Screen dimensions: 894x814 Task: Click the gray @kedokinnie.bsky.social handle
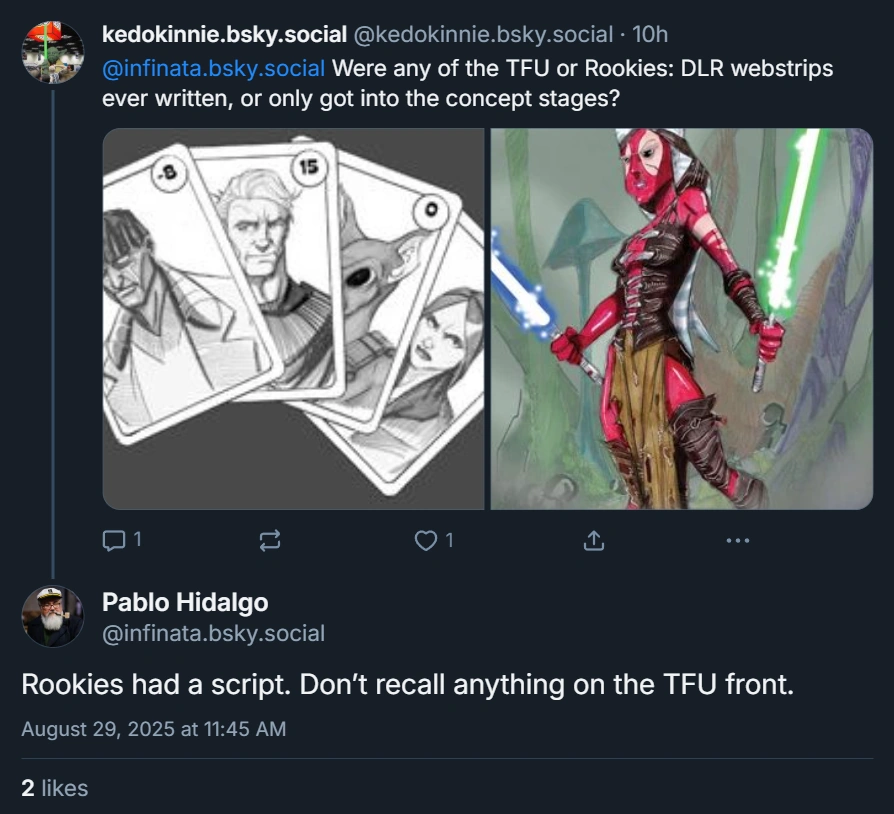[483, 35]
